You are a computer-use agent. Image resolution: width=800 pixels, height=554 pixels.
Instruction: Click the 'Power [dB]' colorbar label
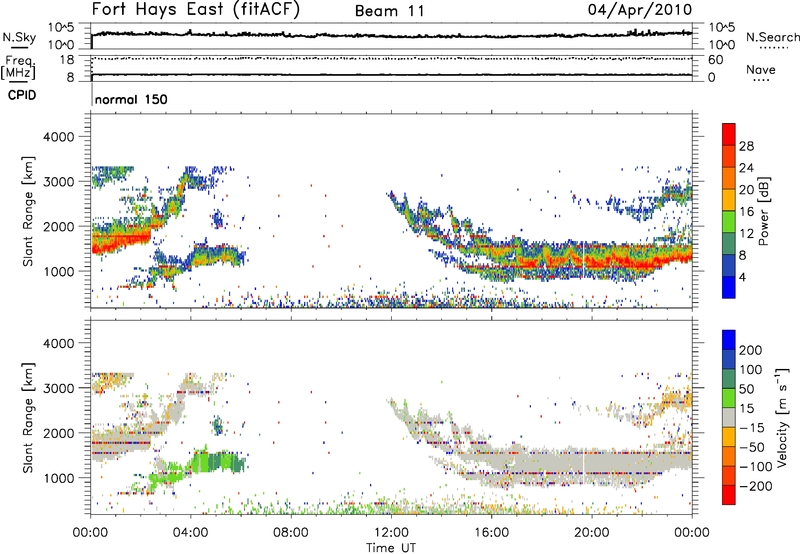click(x=764, y=211)
